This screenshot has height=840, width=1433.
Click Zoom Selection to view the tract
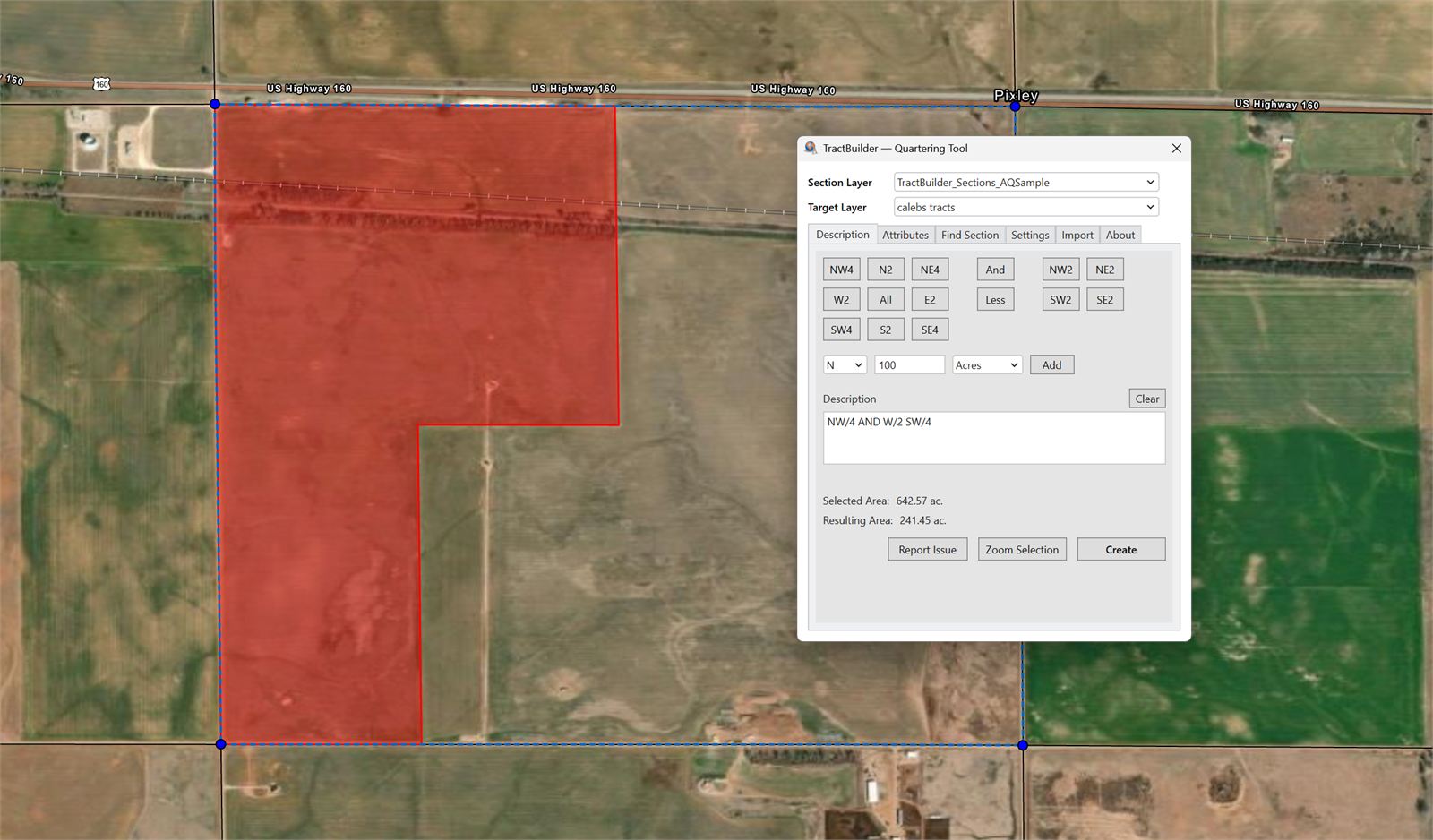(x=1022, y=549)
